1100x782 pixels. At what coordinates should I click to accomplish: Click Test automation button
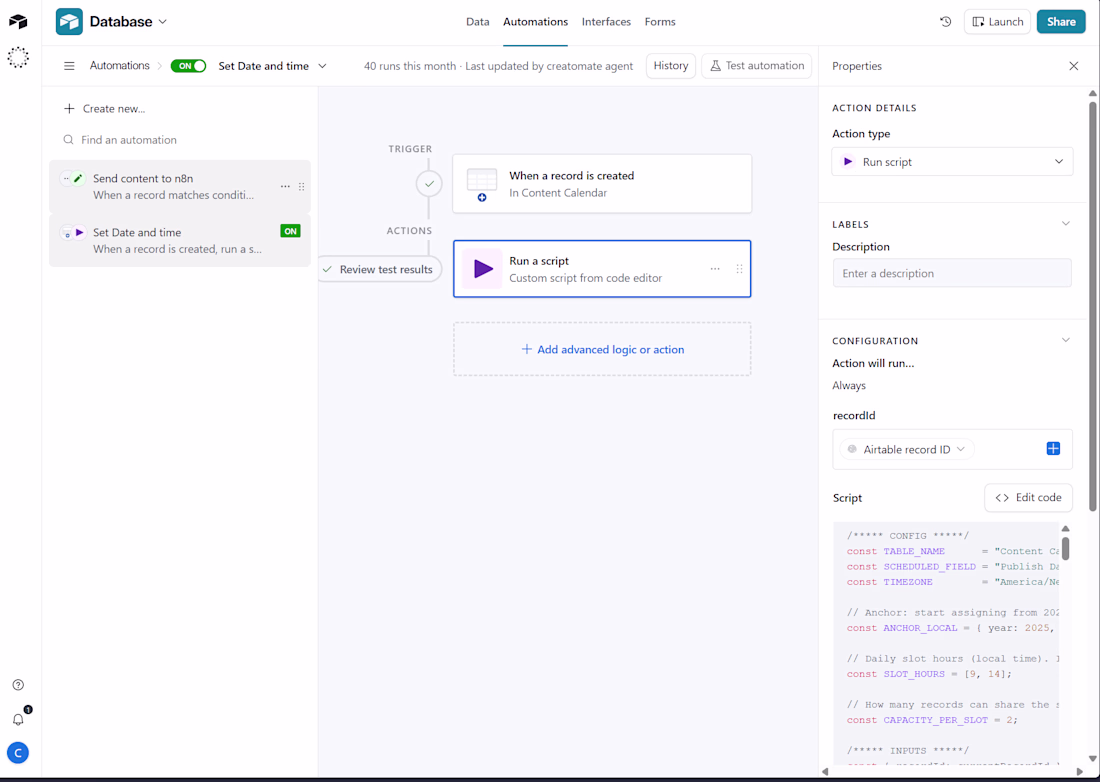[x=756, y=65]
